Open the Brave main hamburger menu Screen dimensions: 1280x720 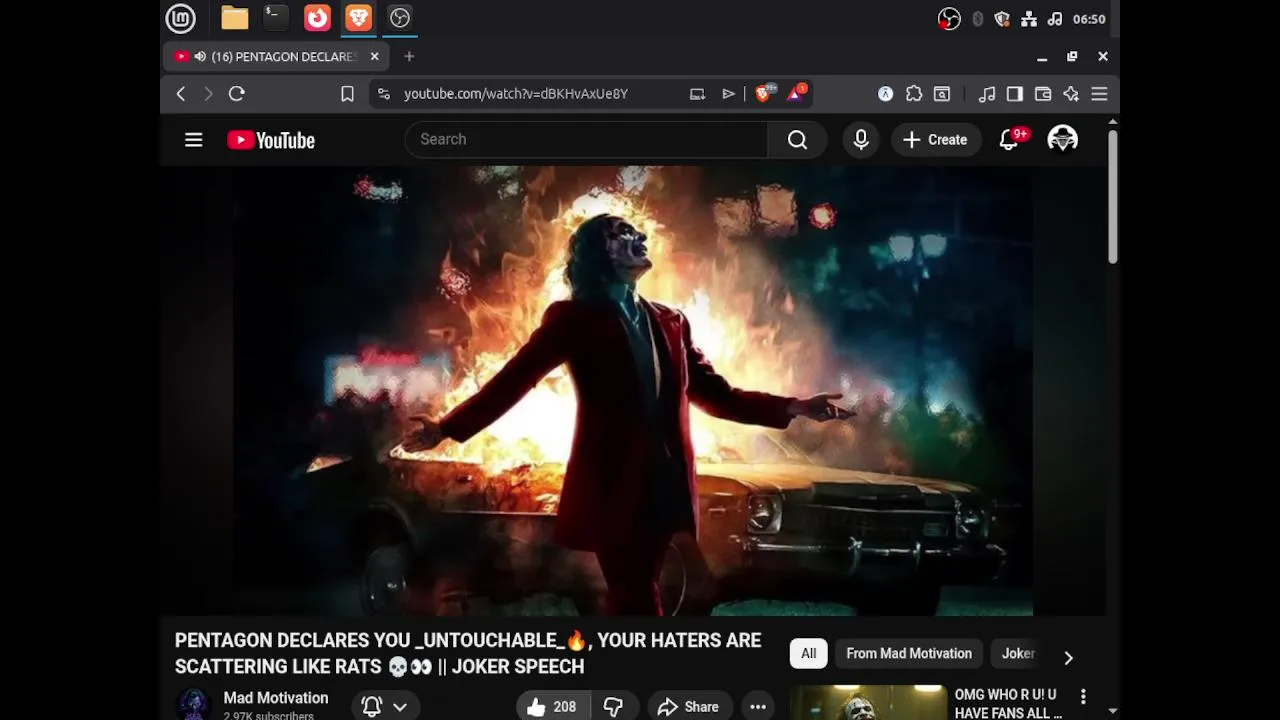pyautogui.click(x=1099, y=94)
